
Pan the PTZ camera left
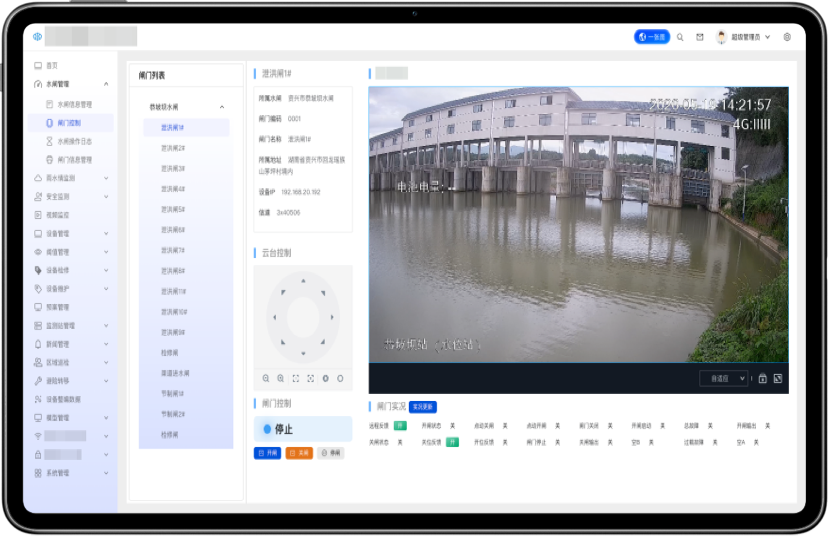pos(275,317)
